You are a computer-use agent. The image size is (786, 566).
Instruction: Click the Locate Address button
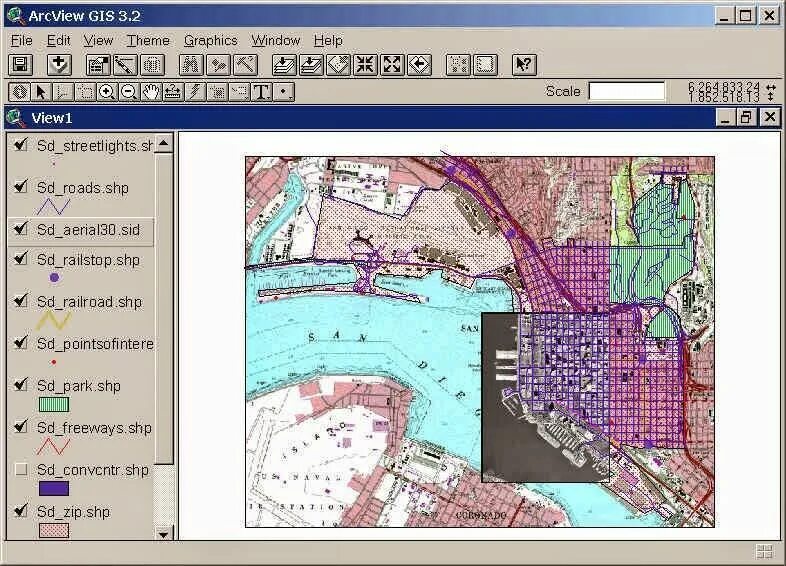click(x=218, y=65)
